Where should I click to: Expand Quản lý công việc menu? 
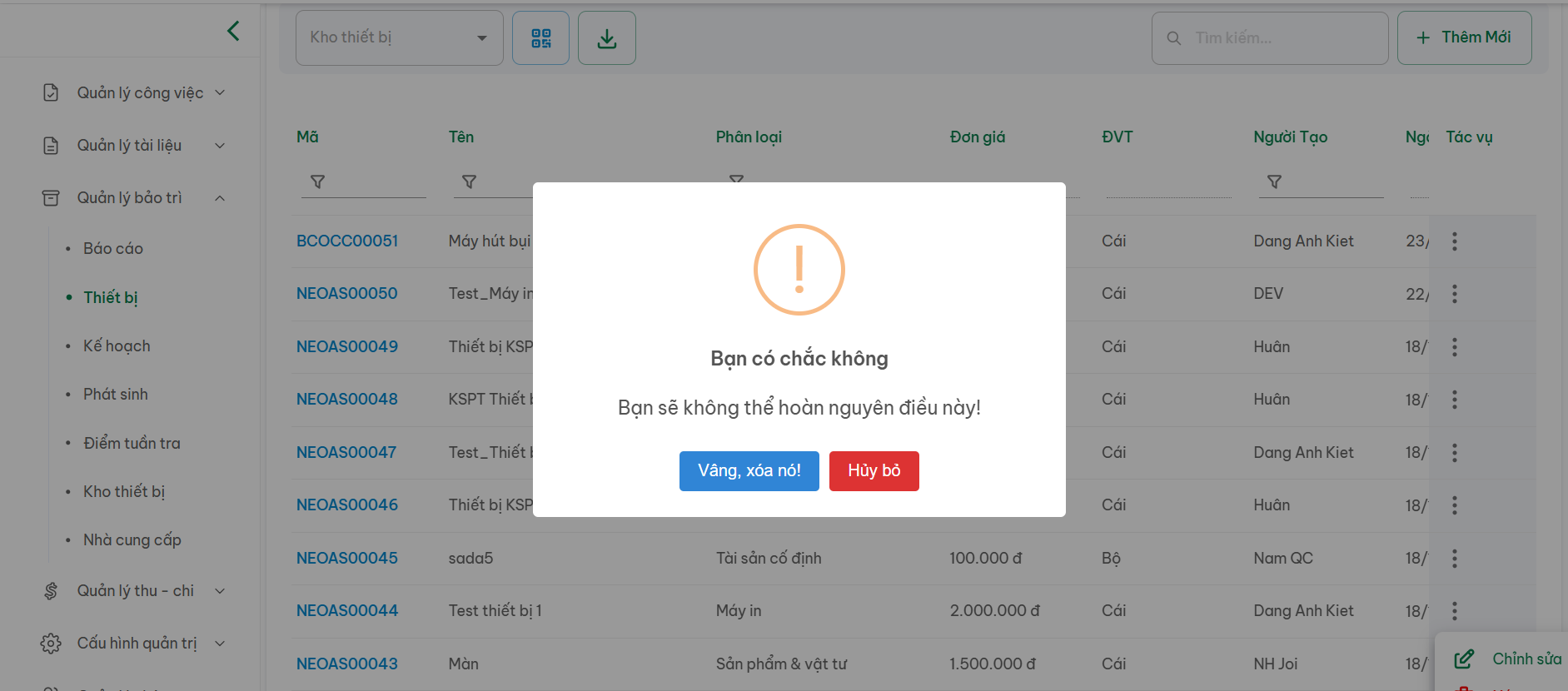click(134, 93)
